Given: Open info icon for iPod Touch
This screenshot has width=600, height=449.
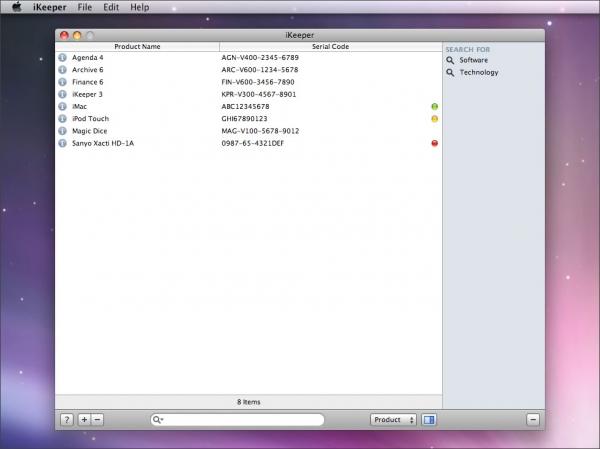Looking at the screenshot, I should click(x=62, y=119).
